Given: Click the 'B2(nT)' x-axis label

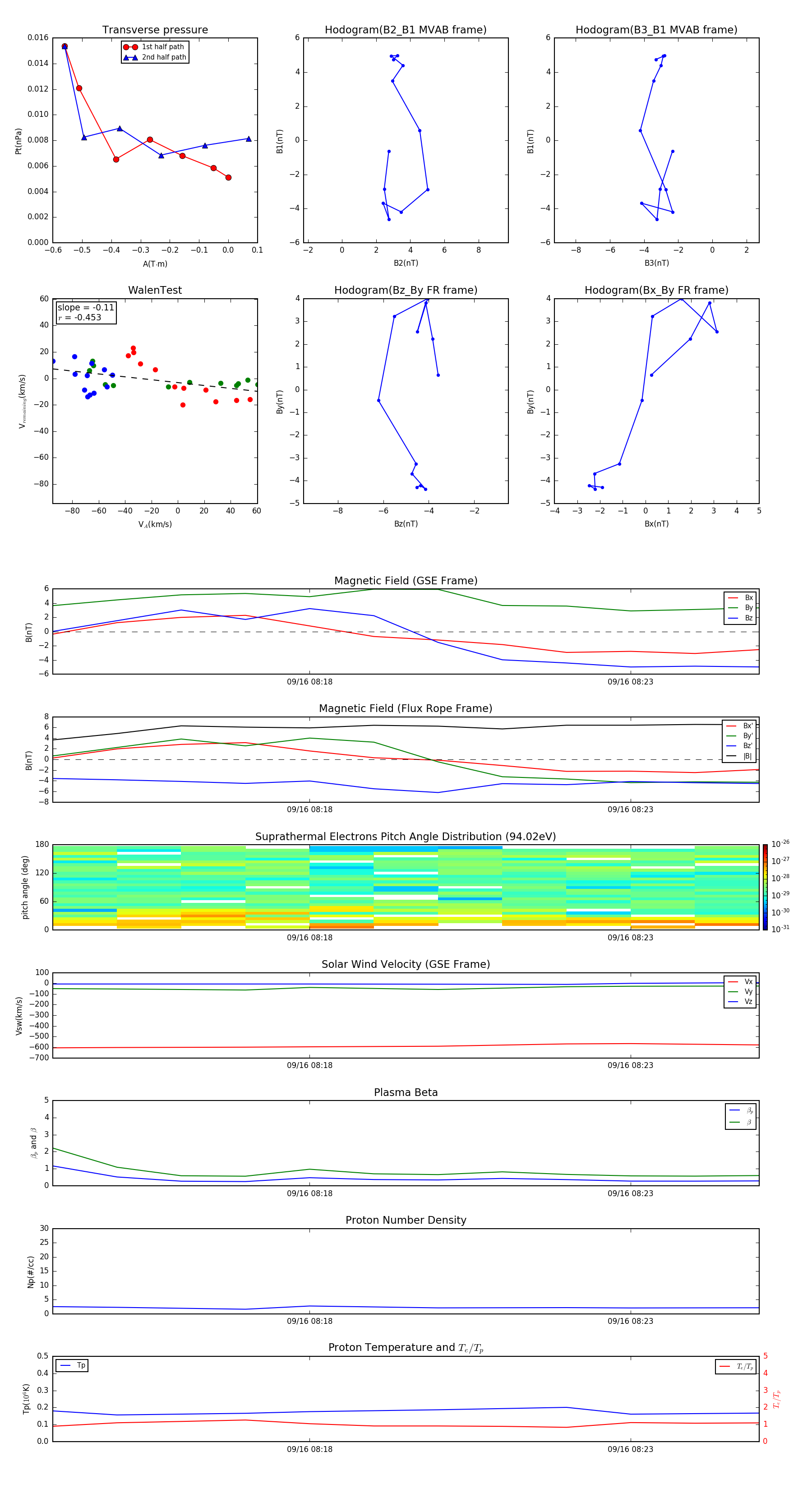Looking at the screenshot, I should point(406,263).
